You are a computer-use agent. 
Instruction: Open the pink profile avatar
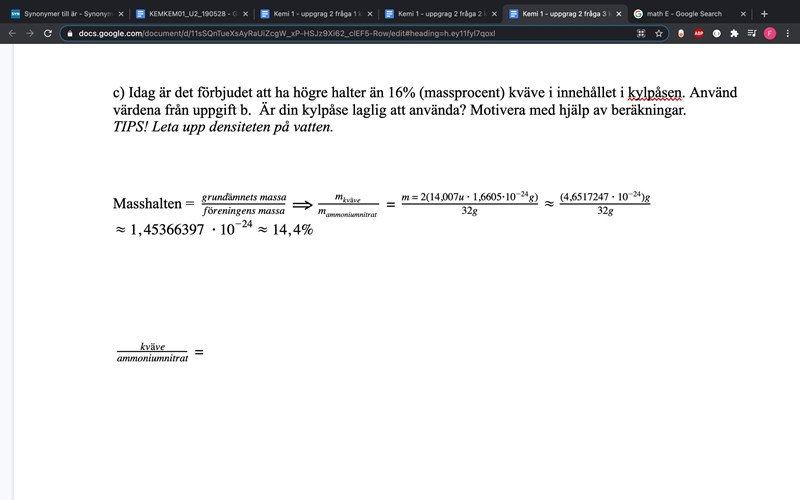click(x=769, y=33)
